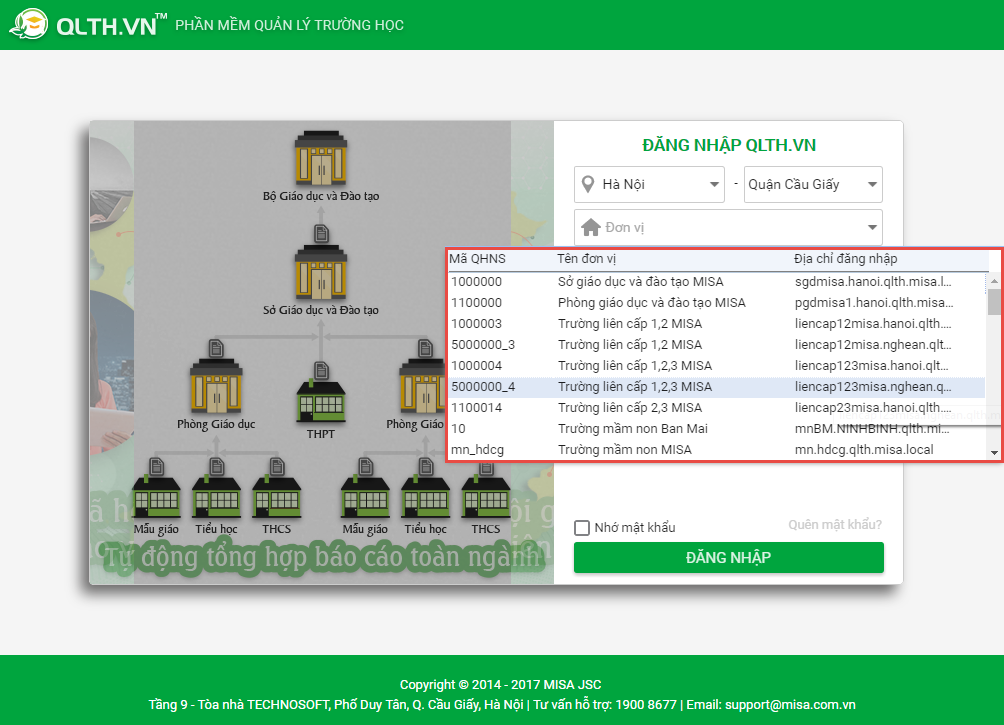
Task: Select unit row with code 1000004
Action: [x=717, y=366]
